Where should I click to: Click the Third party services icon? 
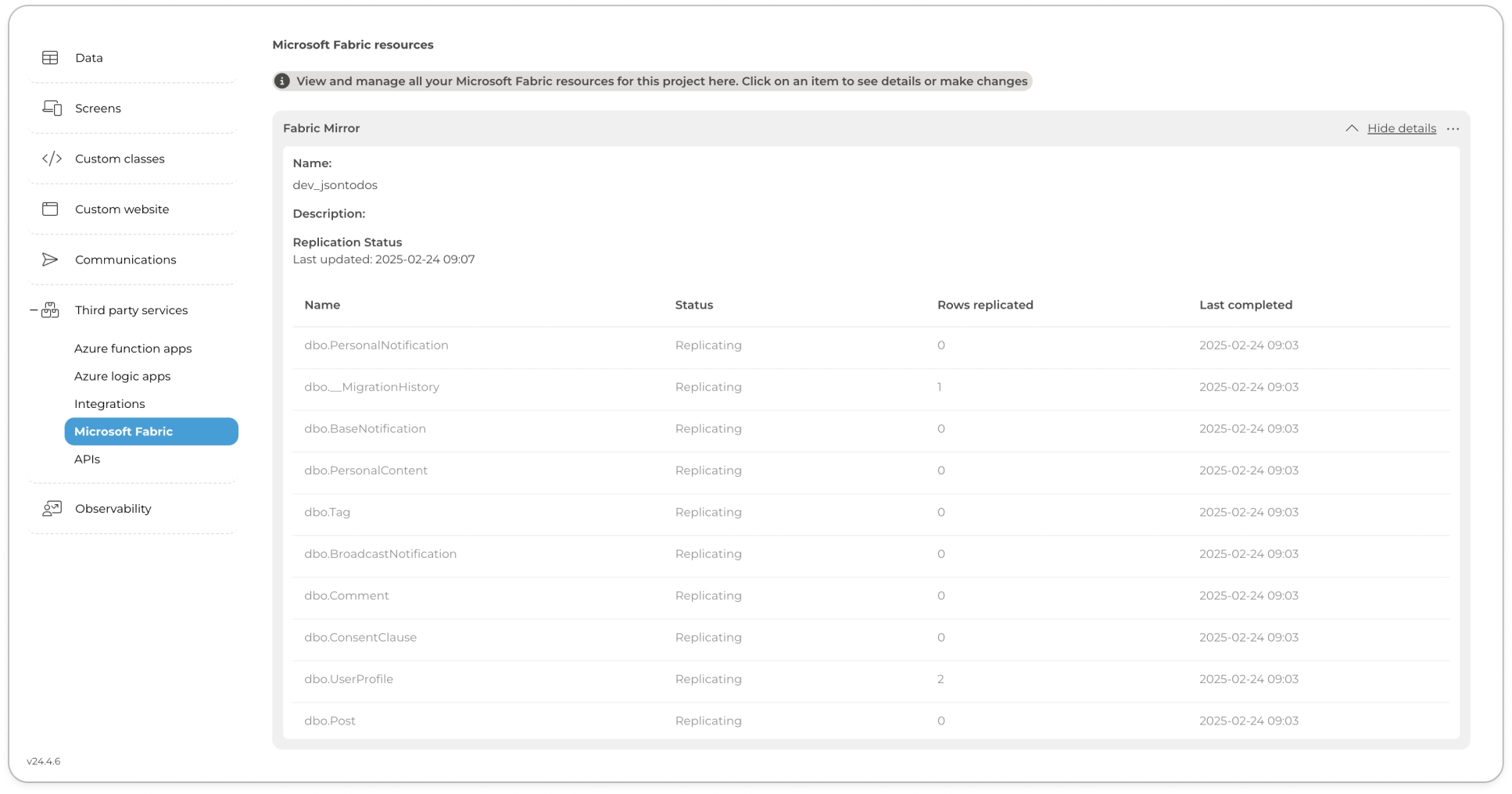click(51, 310)
